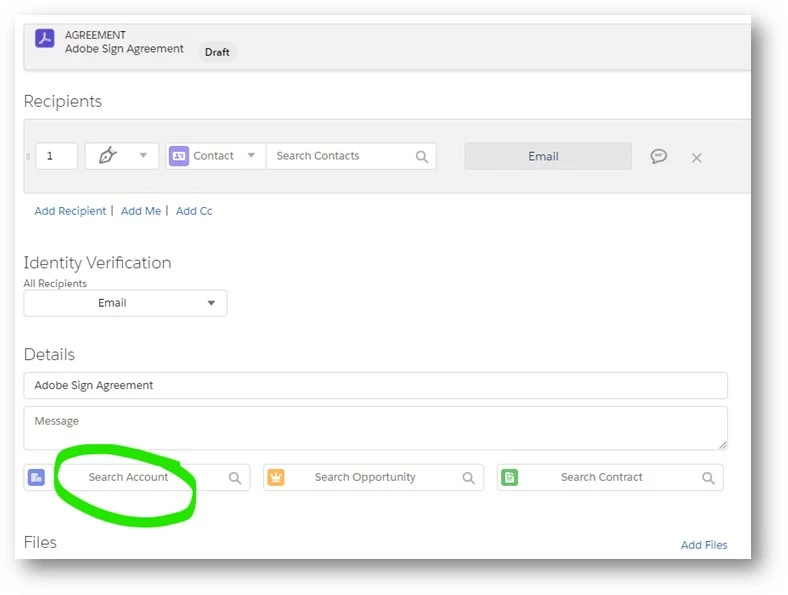Click the Recipients section heading
Image resolution: width=788 pixels, height=595 pixels.
63,101
